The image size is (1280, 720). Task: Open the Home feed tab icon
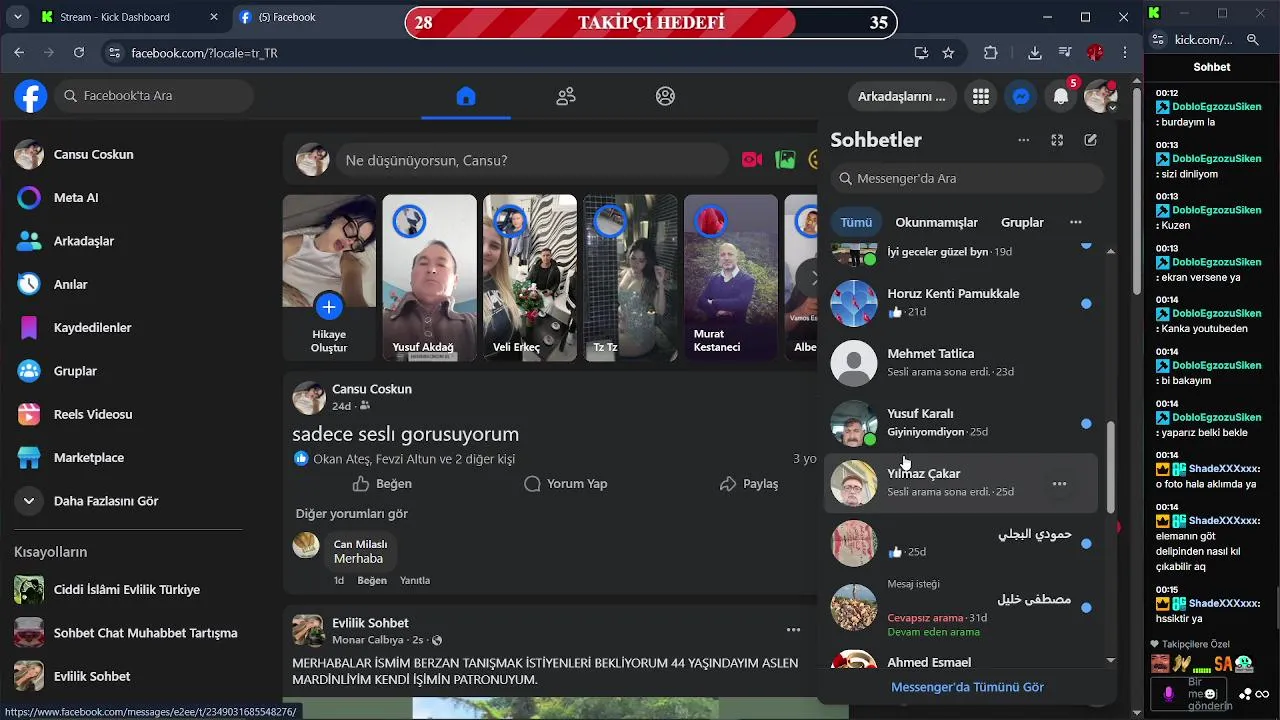pyautogui.click(x=466, y=96)
